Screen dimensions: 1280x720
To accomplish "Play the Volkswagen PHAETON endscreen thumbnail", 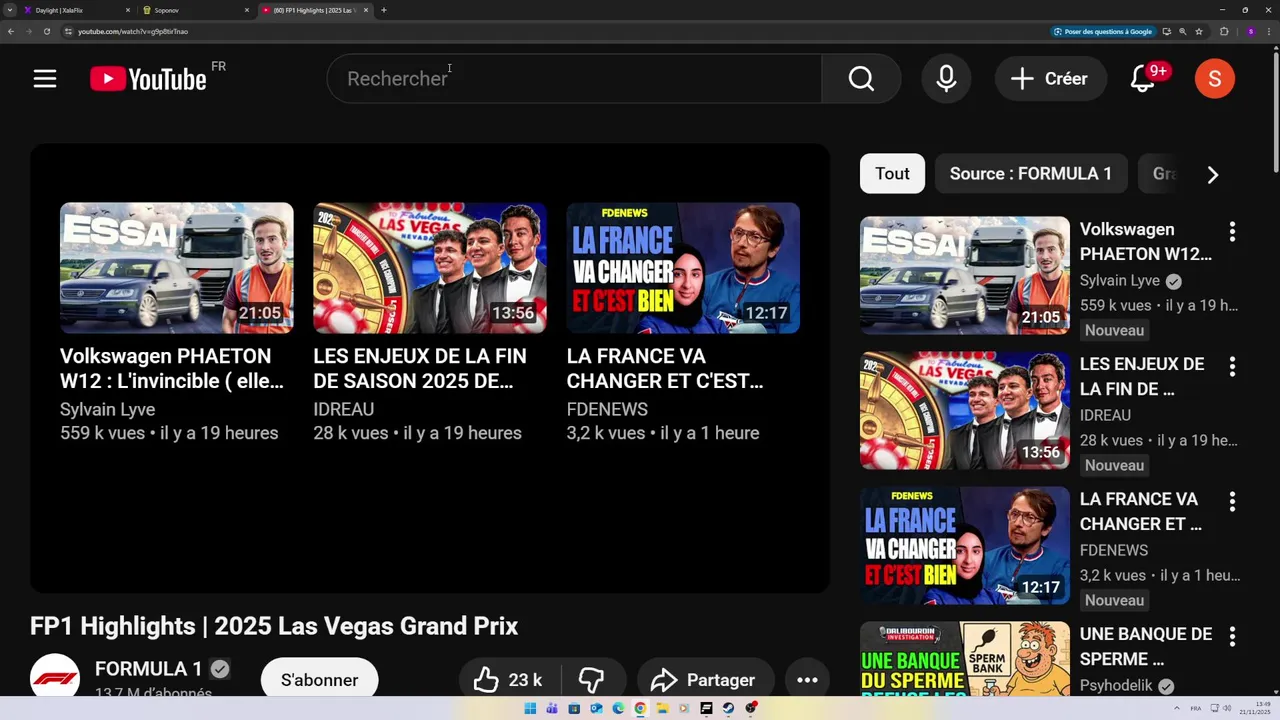I will point(177,268).
